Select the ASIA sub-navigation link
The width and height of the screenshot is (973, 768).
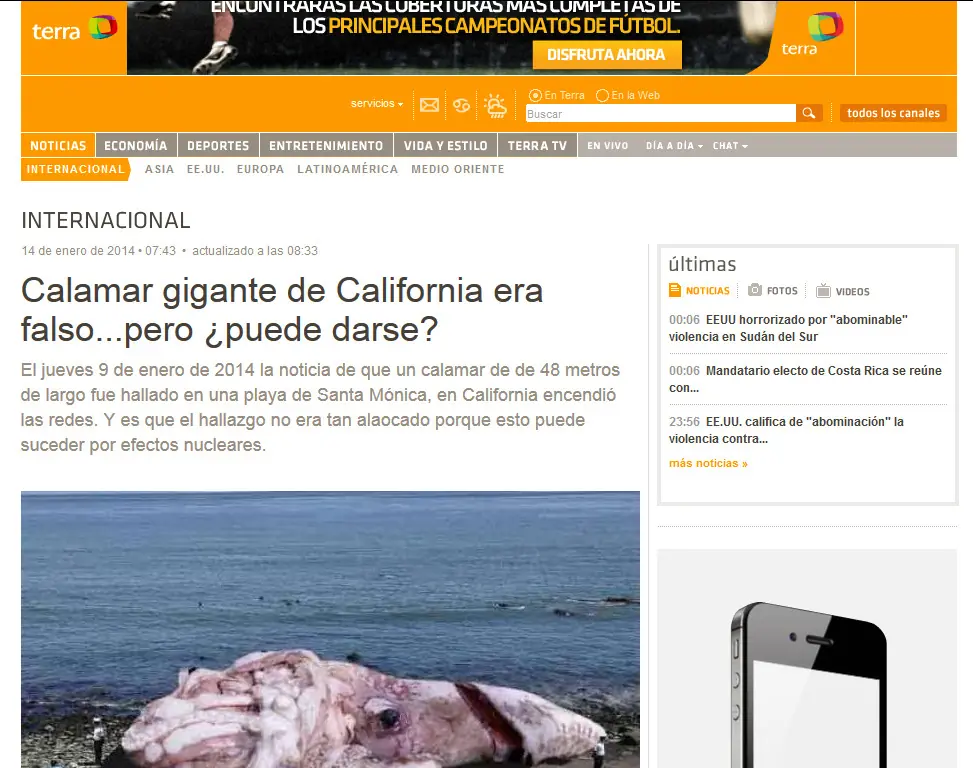point(159,169)
